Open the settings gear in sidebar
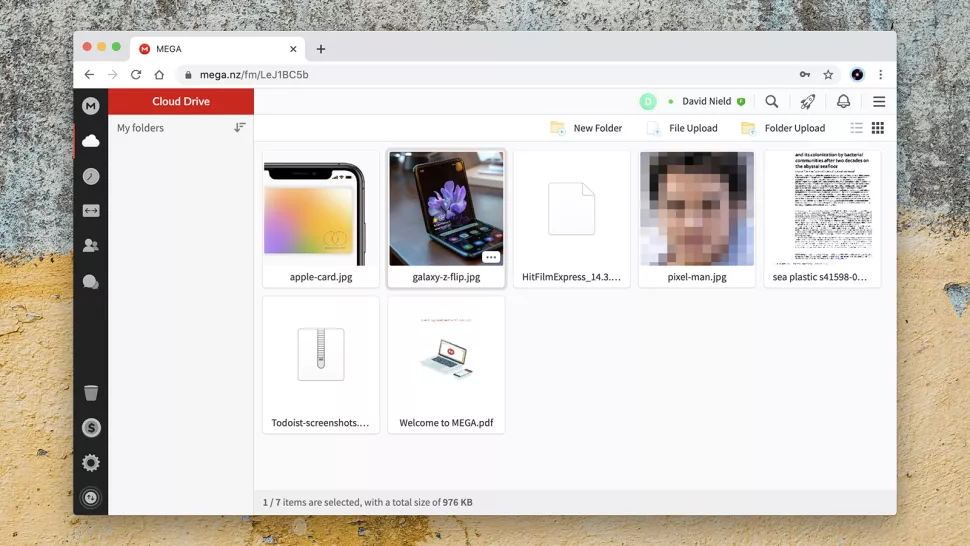Image resolution: width=970 pixels, height=546 pixels. pos(91,463)
